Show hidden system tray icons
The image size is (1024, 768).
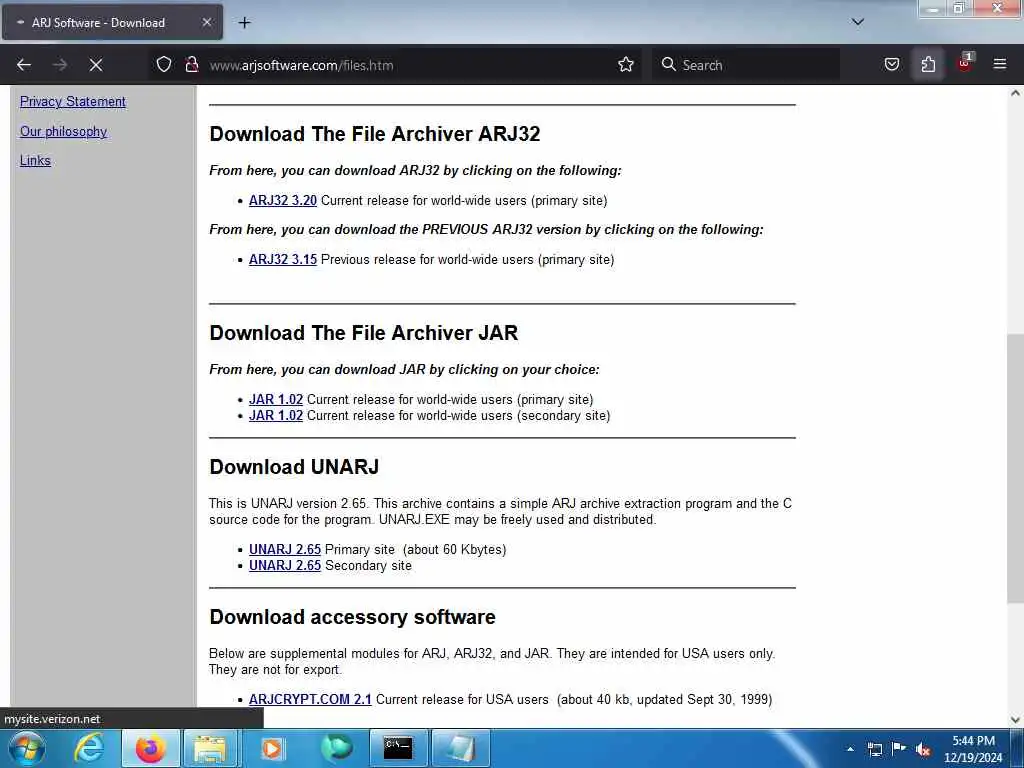pyautogui.click(x=850, y=749)
